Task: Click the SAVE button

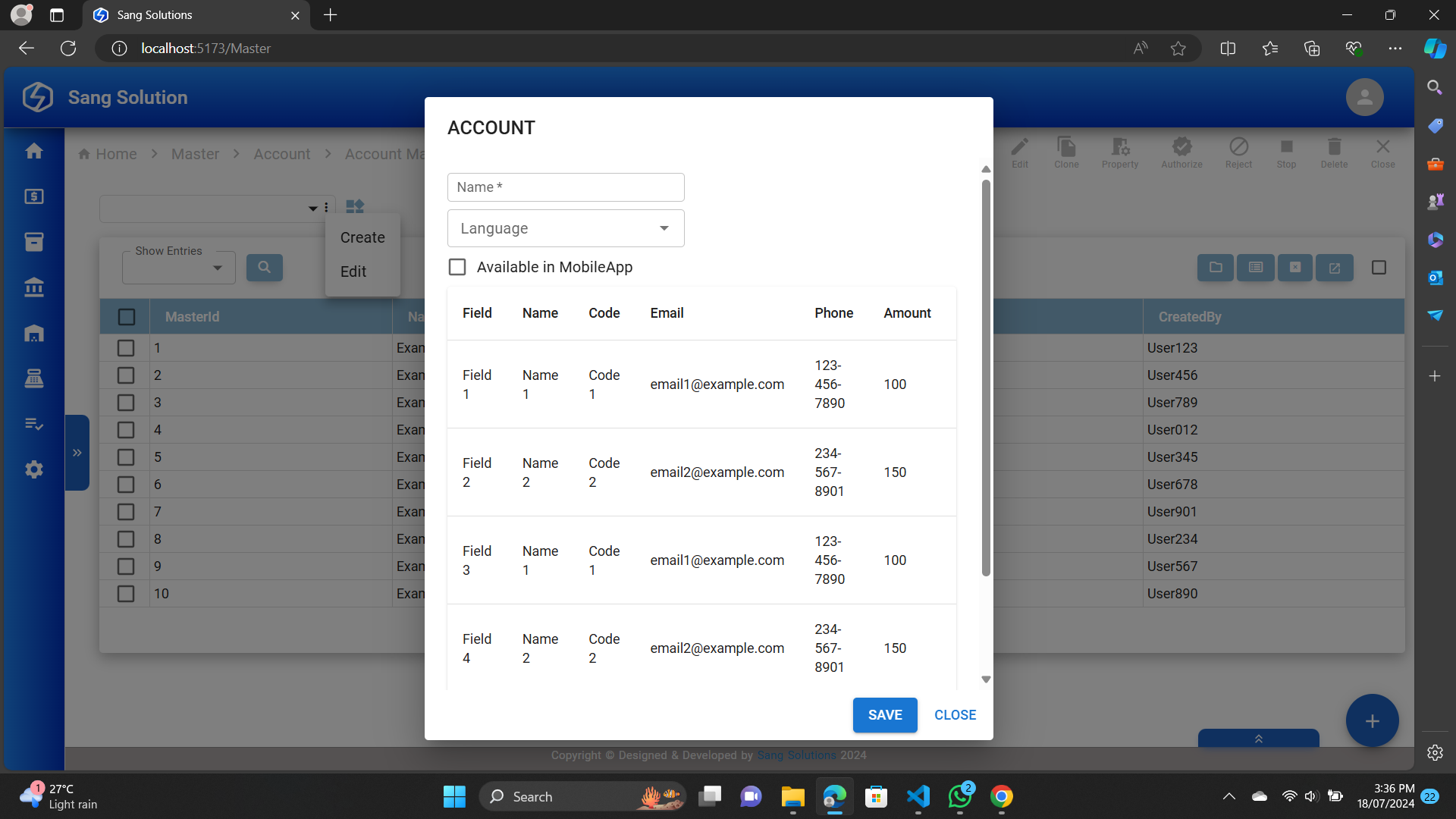Action: (884, 715)
